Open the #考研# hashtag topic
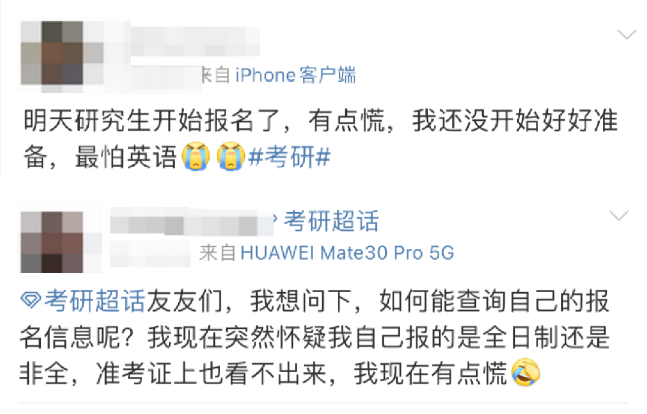647x414 pixels. coord(289,157)
